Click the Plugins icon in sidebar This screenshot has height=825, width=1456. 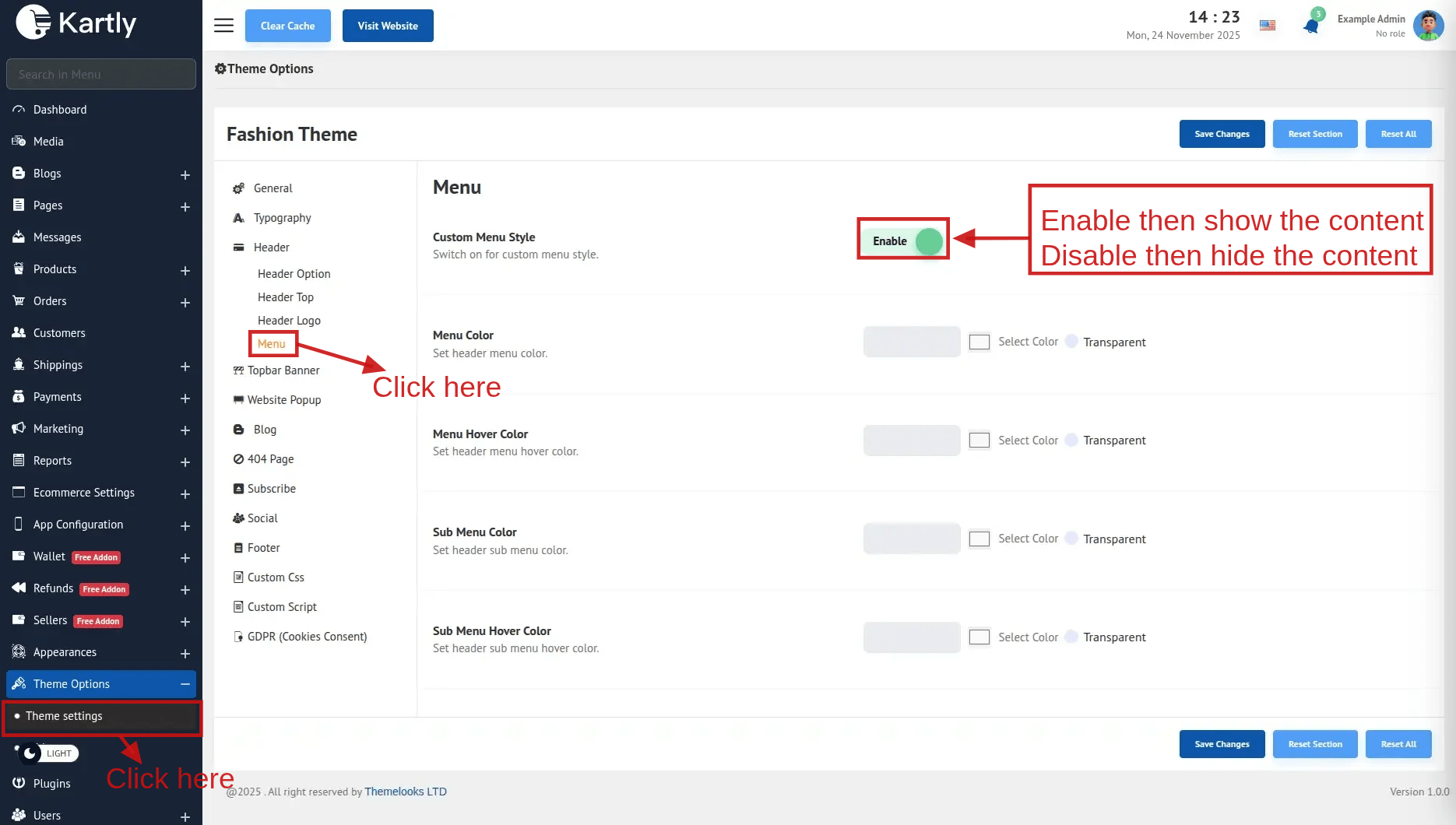coord(19,784)
